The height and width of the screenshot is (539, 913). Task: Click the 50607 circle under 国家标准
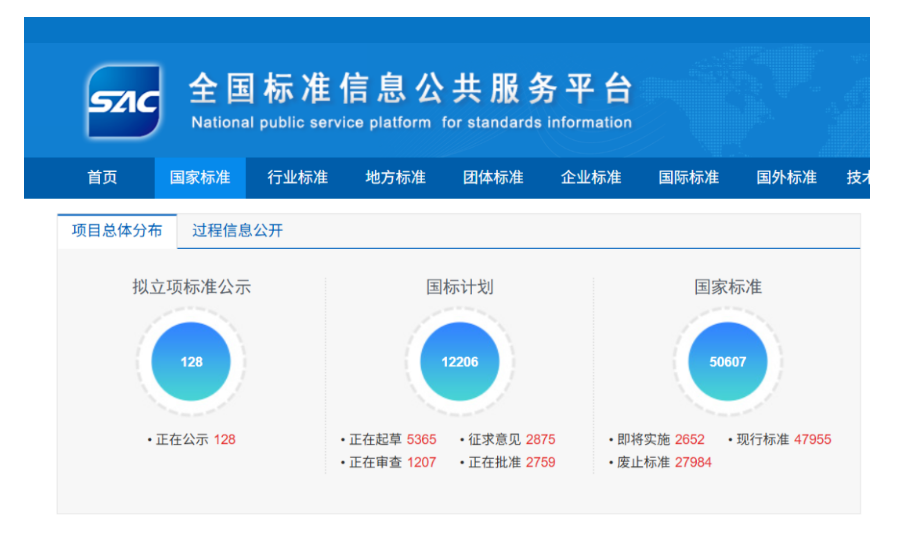pyautogui.click(x=727, y=361)
